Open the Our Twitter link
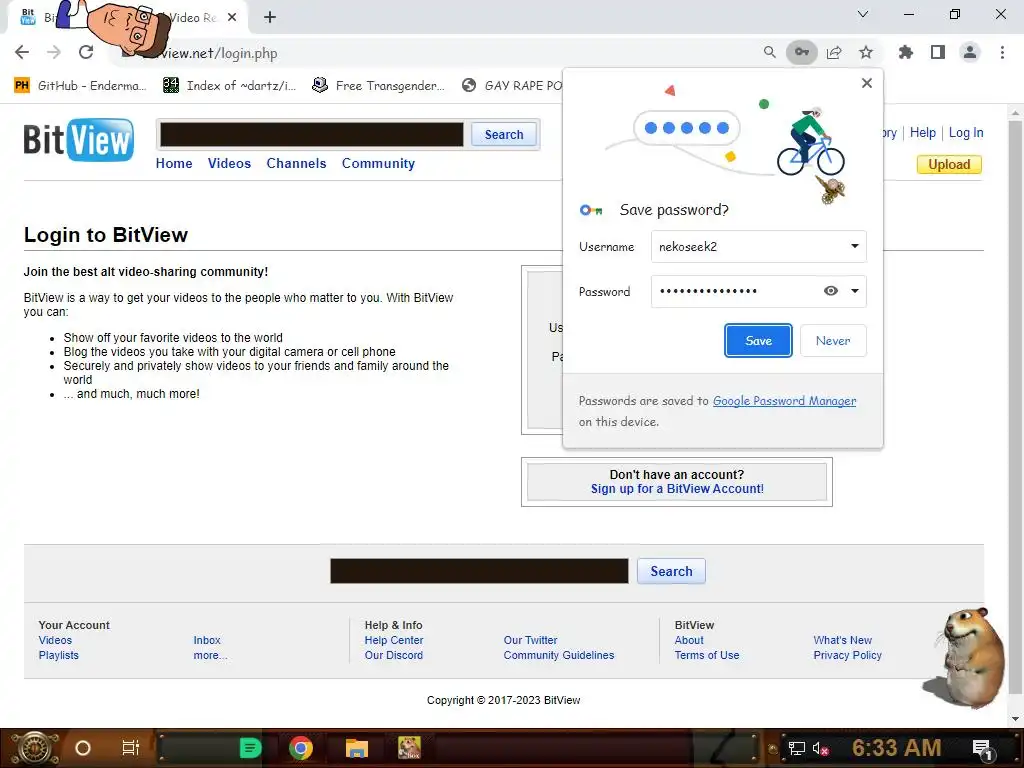 click(x=530, y=640)
